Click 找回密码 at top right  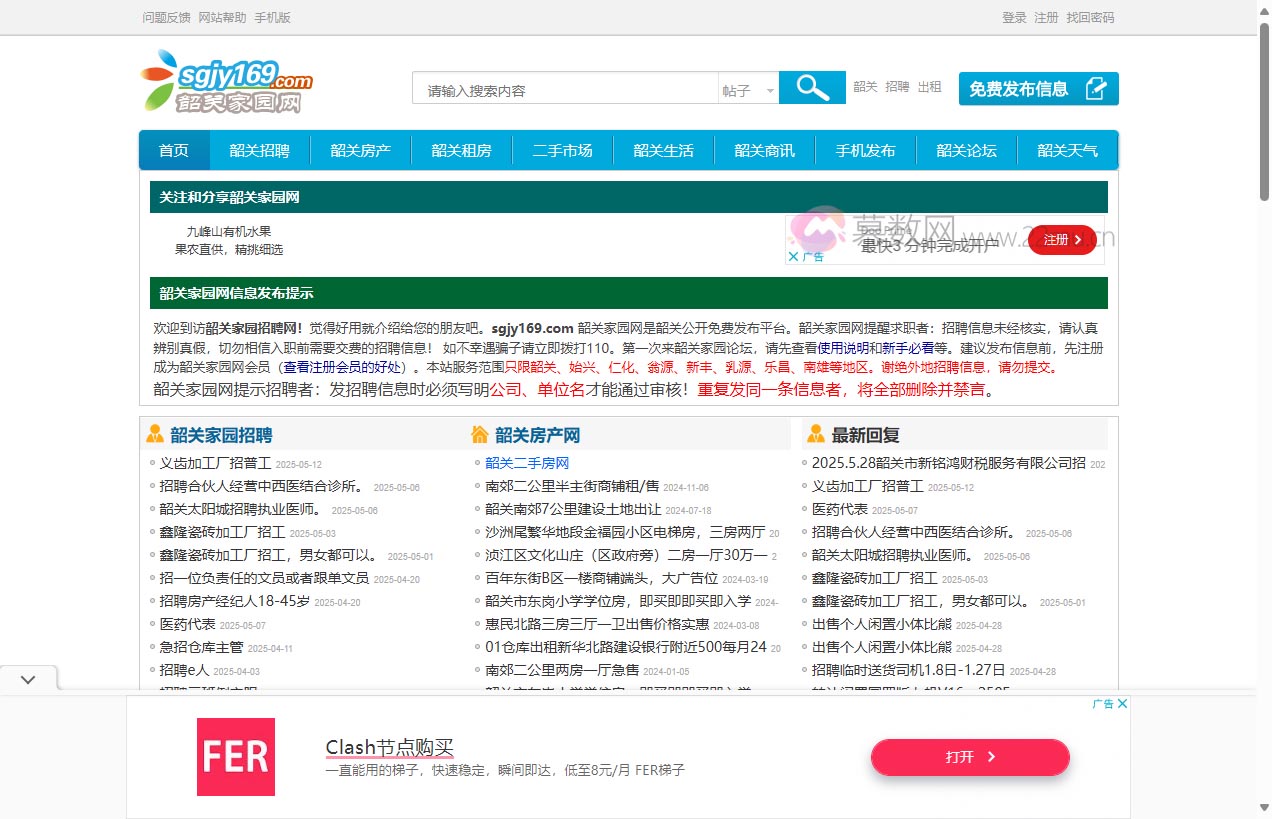pos(1090,17)
